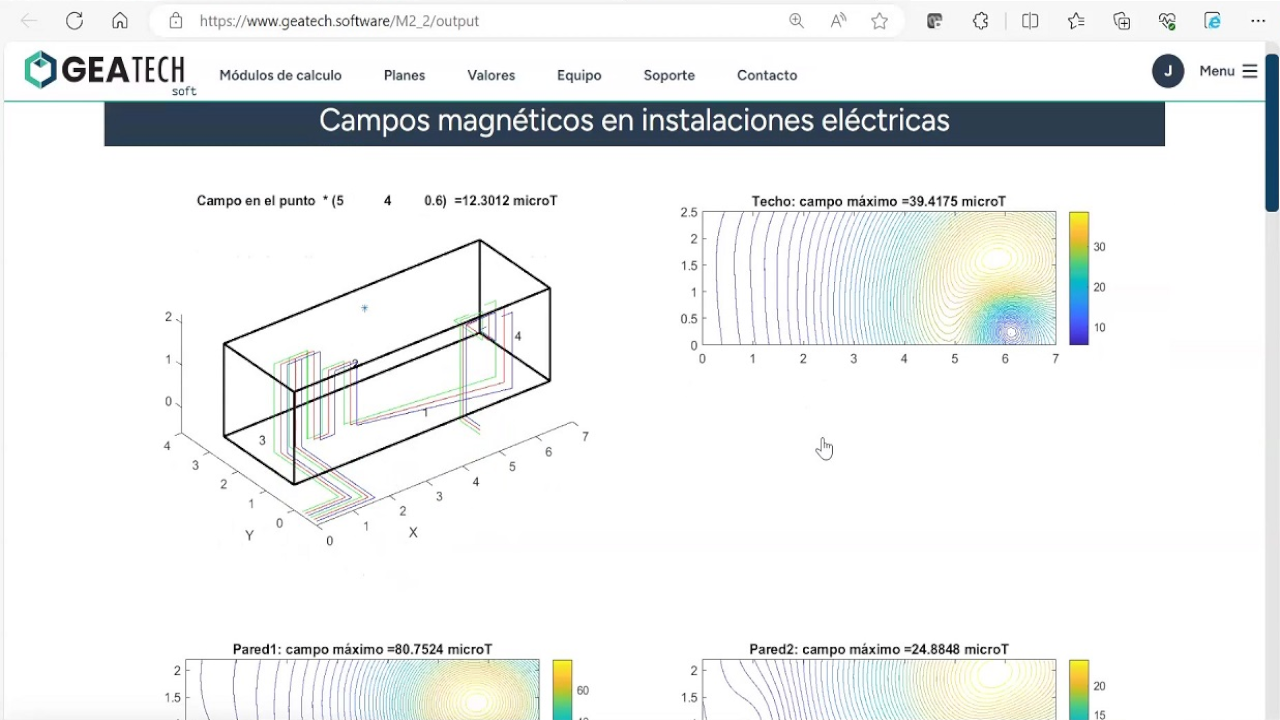Open Browser essentials heart icon

pyautogui.click(x=1167, y=20)
